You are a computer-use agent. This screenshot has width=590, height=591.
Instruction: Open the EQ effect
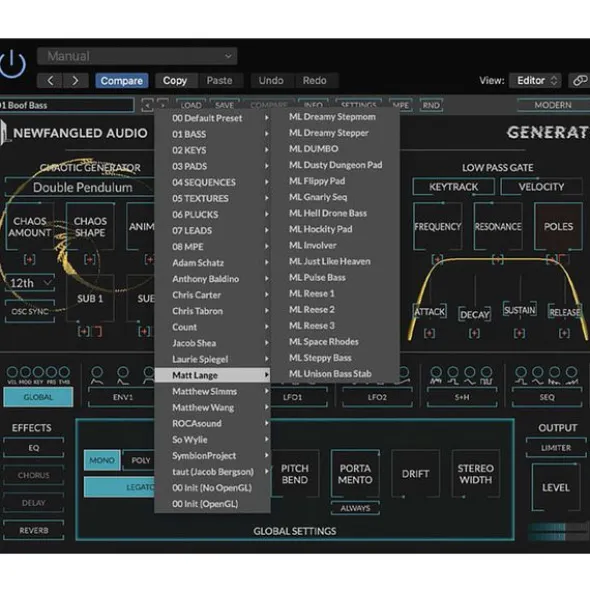34,448
